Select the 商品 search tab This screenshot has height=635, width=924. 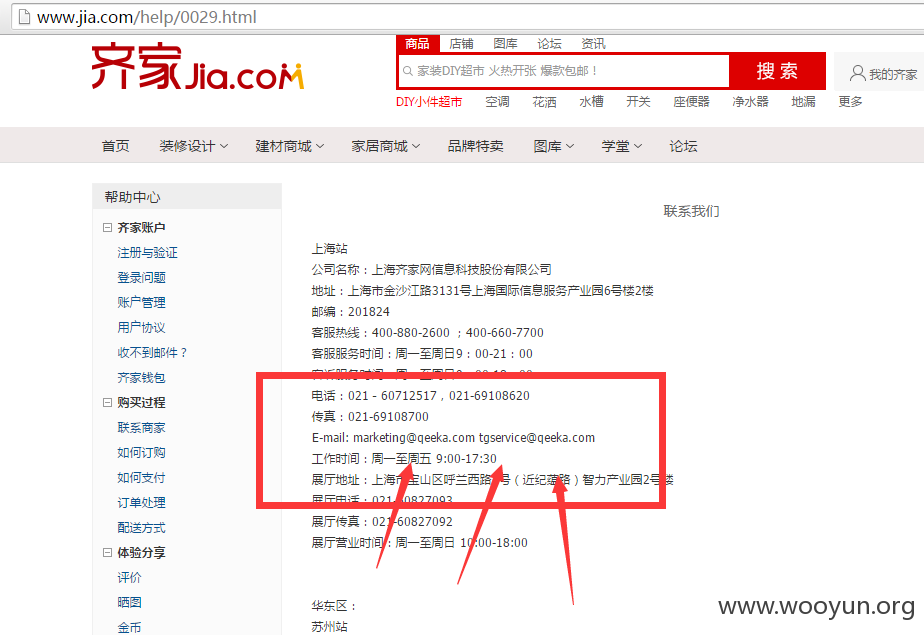417,44
